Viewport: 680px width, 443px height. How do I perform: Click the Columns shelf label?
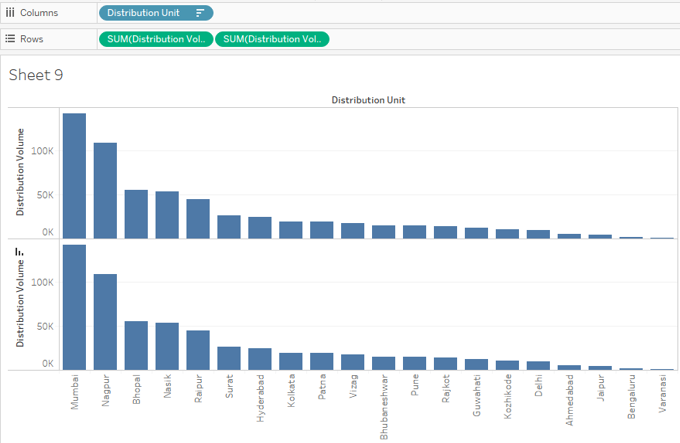point(39,13)
